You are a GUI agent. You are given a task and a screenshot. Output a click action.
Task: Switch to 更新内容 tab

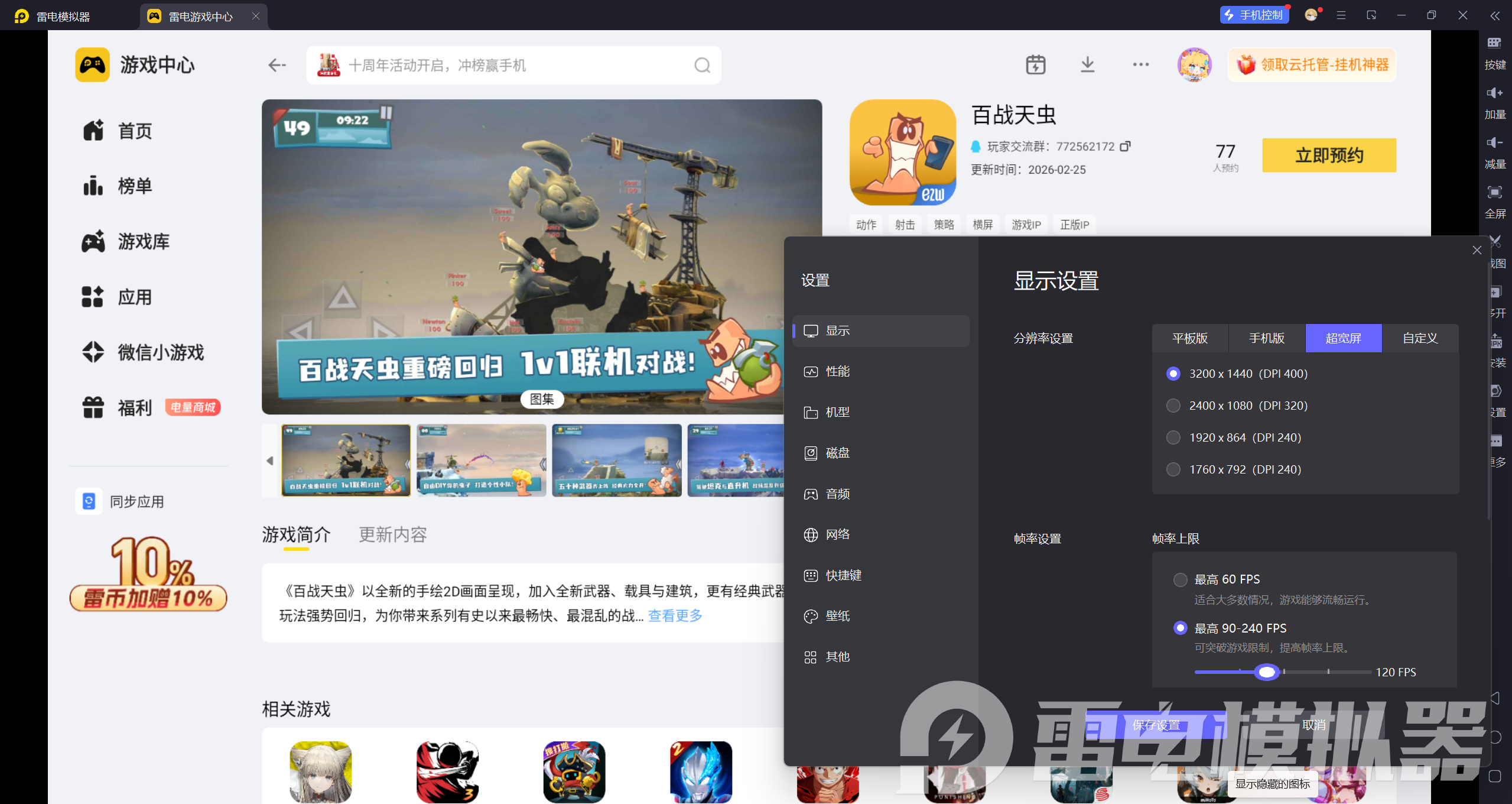point(392,534)
